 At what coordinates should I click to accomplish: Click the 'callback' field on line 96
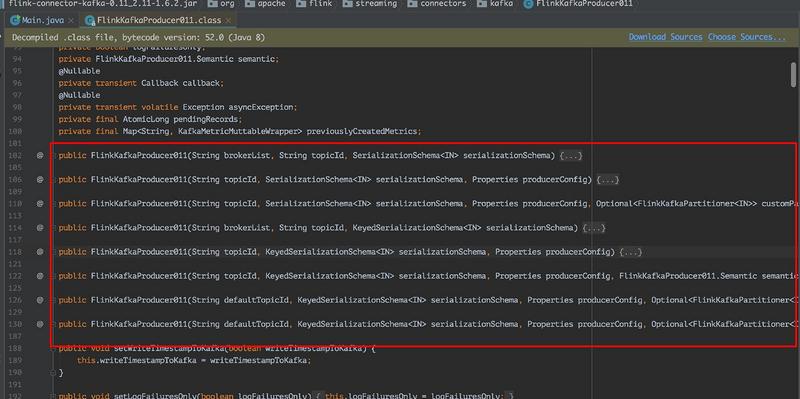click(x=201, y=83)
